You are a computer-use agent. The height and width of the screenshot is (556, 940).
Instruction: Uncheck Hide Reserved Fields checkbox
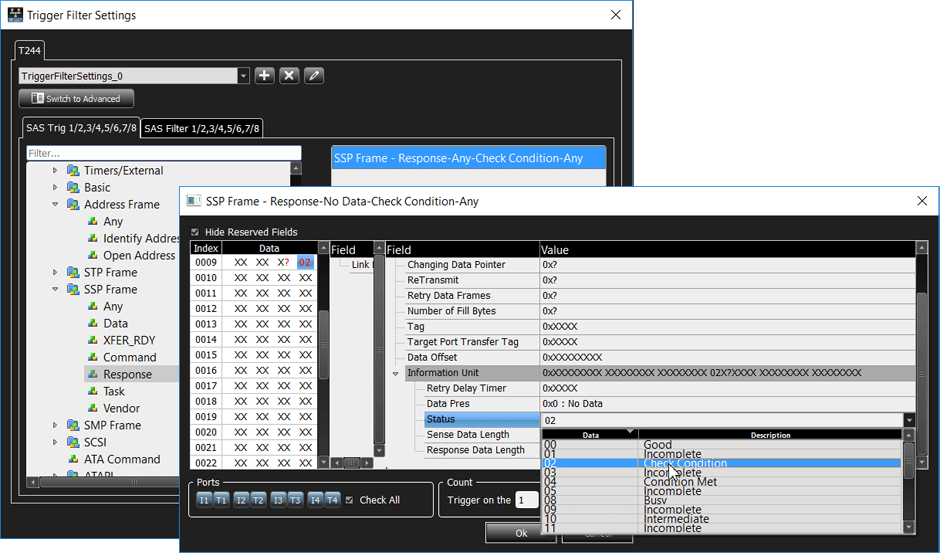pyautogui.click(x=195, y=232)
